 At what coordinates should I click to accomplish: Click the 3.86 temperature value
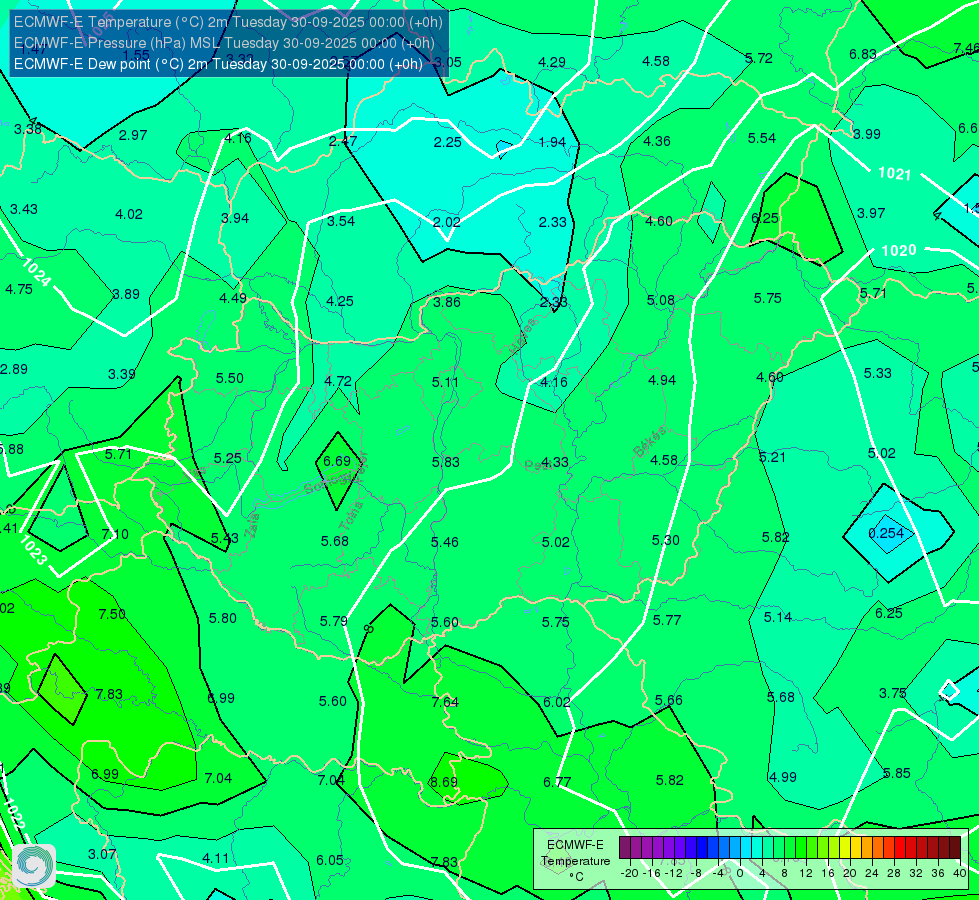[x=446, y=302]
